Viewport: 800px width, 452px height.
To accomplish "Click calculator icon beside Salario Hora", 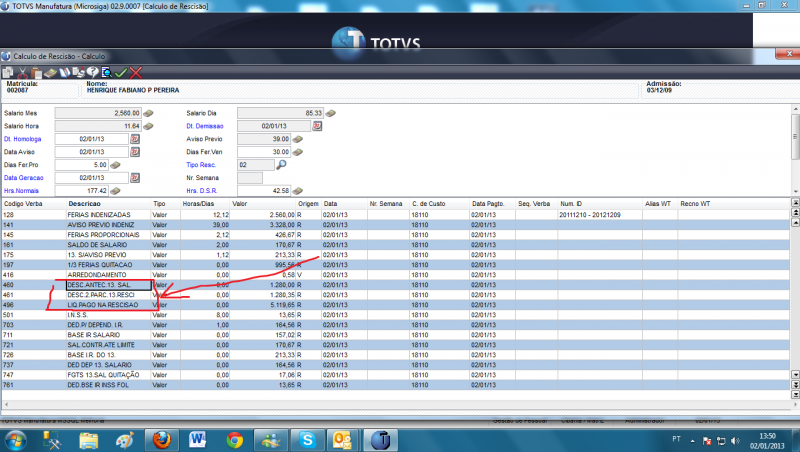I will 148,126.
